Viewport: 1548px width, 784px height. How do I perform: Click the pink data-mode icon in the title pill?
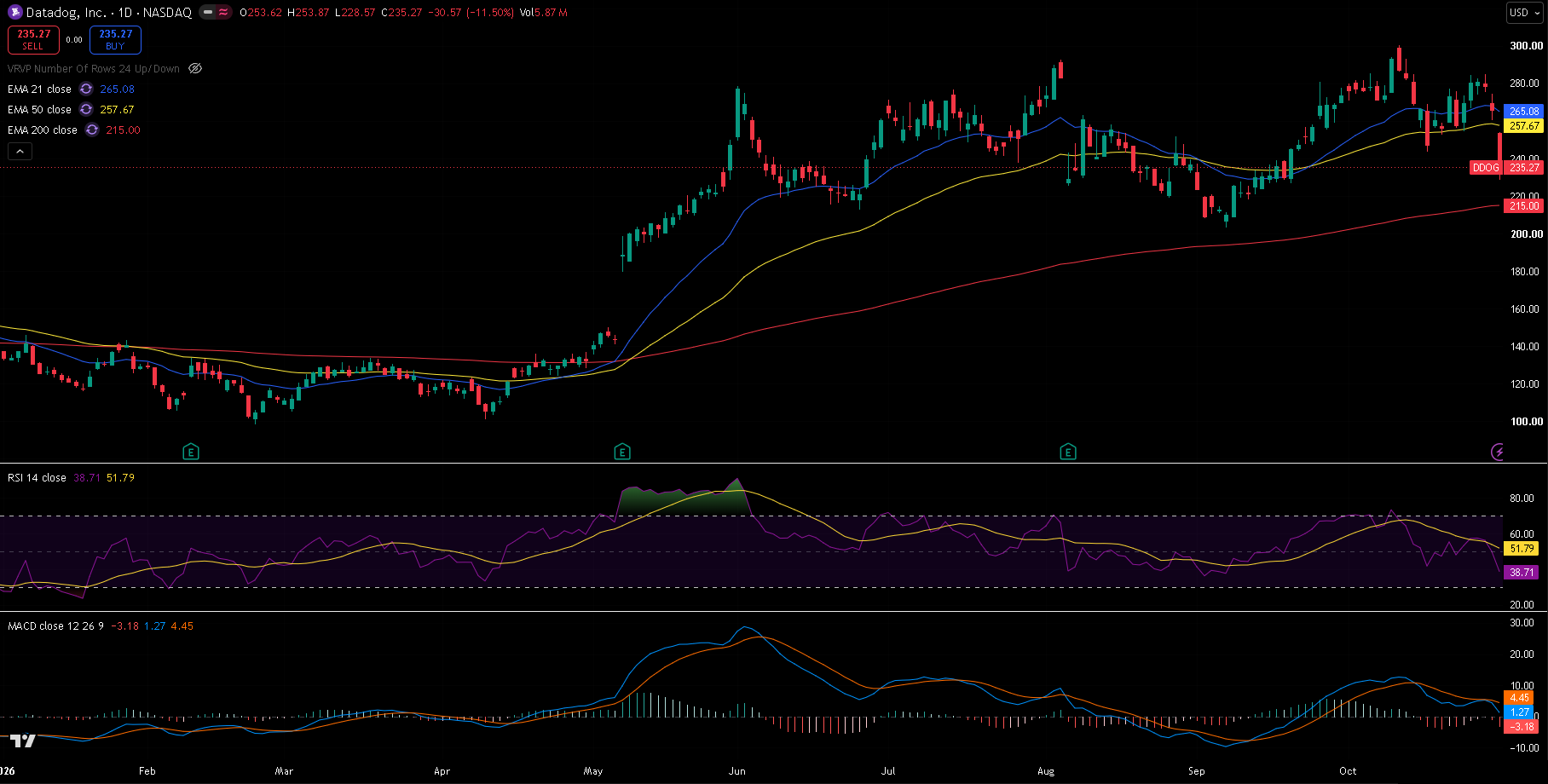point(223,12)
